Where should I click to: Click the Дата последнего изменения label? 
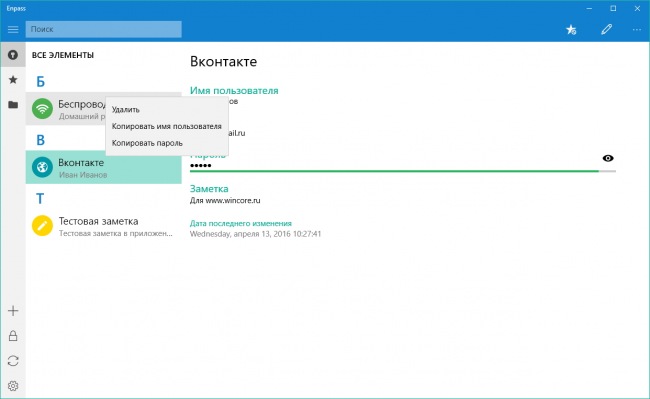point(240,223)
